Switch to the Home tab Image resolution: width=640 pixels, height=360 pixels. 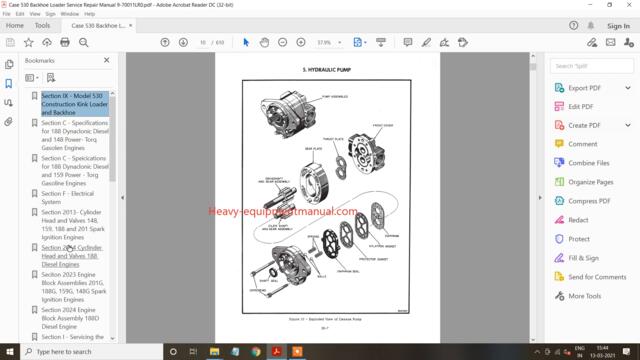coord(15,26)
